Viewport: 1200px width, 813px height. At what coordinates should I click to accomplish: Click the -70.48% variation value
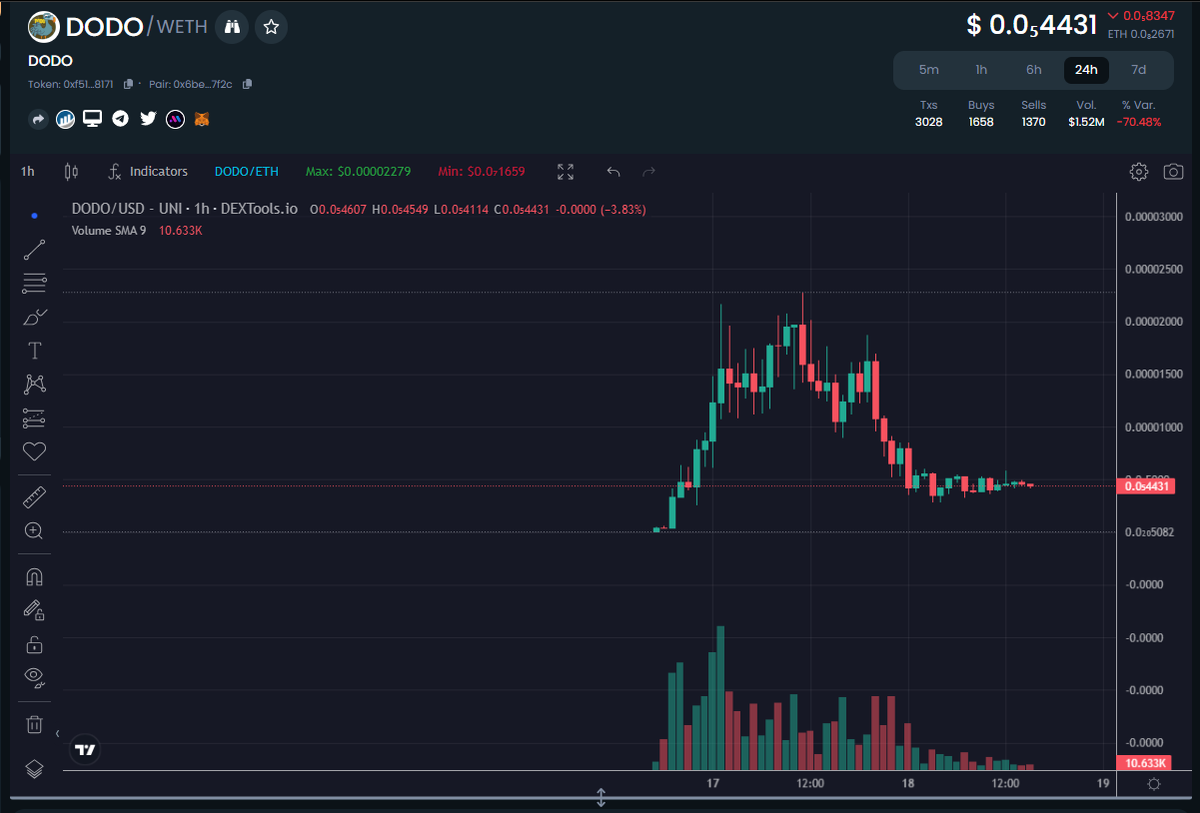point(1141,122)
